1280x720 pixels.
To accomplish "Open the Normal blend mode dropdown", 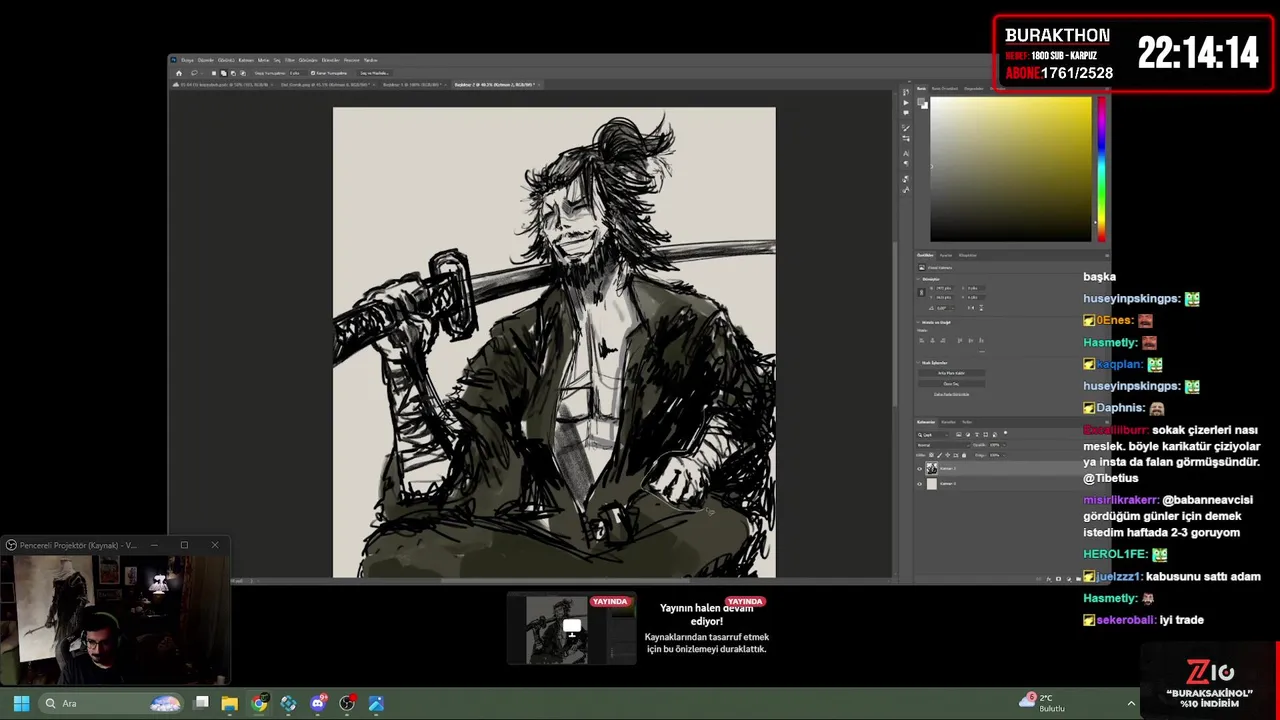I will [943, 445].
